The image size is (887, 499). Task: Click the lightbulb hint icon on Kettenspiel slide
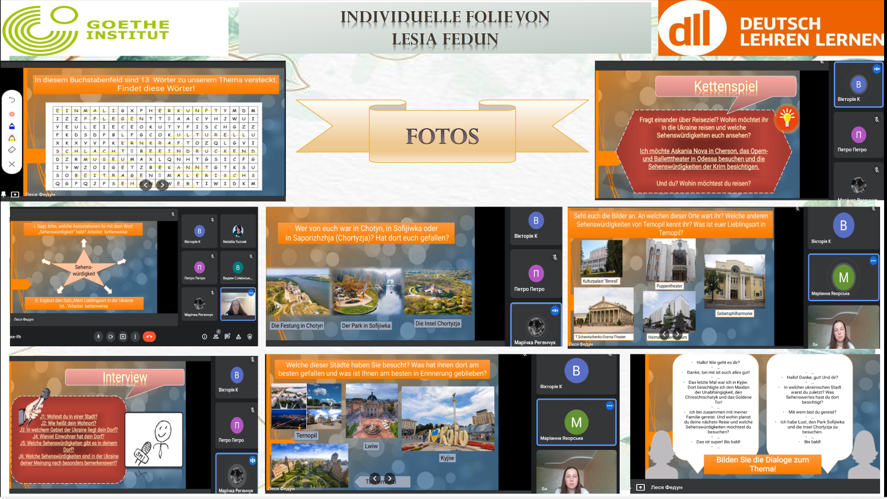[787, 117]
